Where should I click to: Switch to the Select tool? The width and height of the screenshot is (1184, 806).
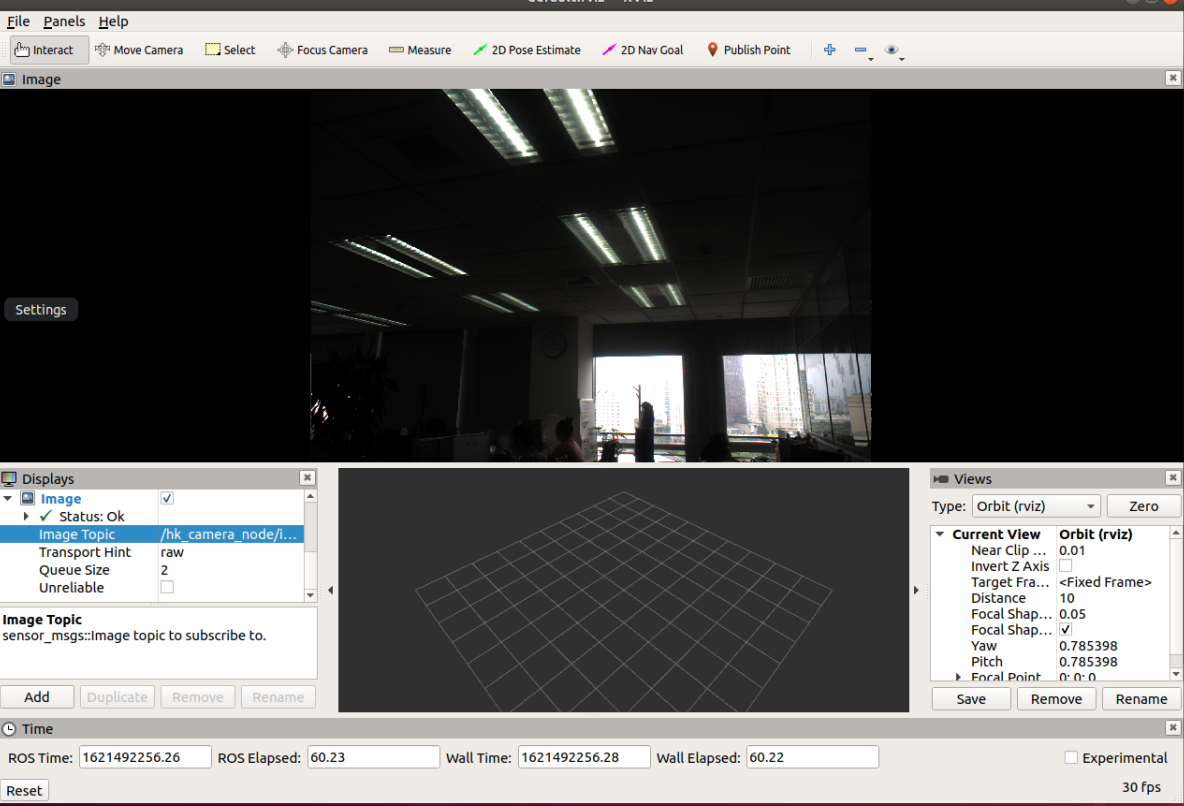[x=230, y=49]
